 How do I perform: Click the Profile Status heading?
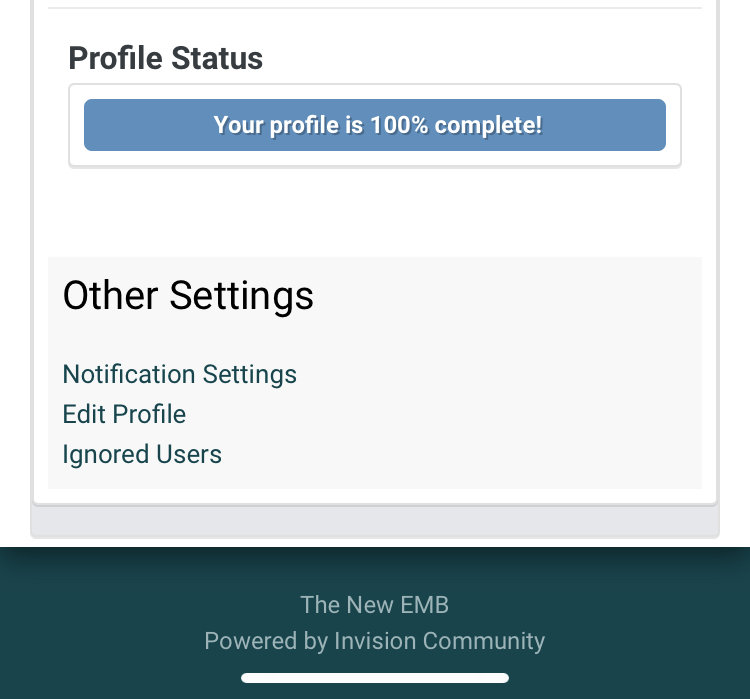[165, 58]
